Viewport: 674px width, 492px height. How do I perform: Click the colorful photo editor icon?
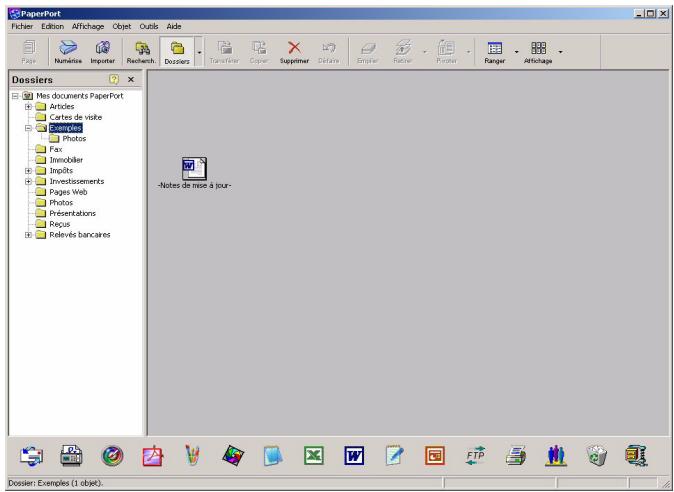coord(233,455)
